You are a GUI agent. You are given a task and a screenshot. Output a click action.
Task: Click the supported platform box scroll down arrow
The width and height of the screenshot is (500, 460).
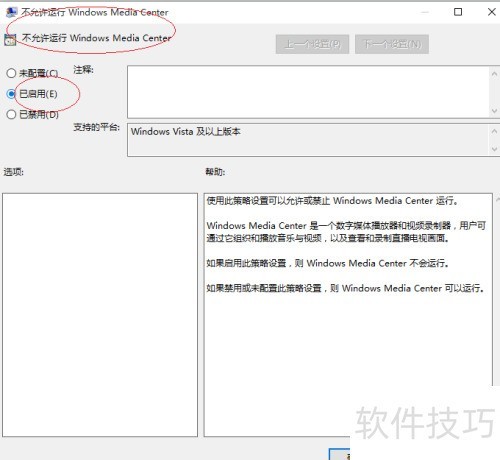click(x=494, y=149)
